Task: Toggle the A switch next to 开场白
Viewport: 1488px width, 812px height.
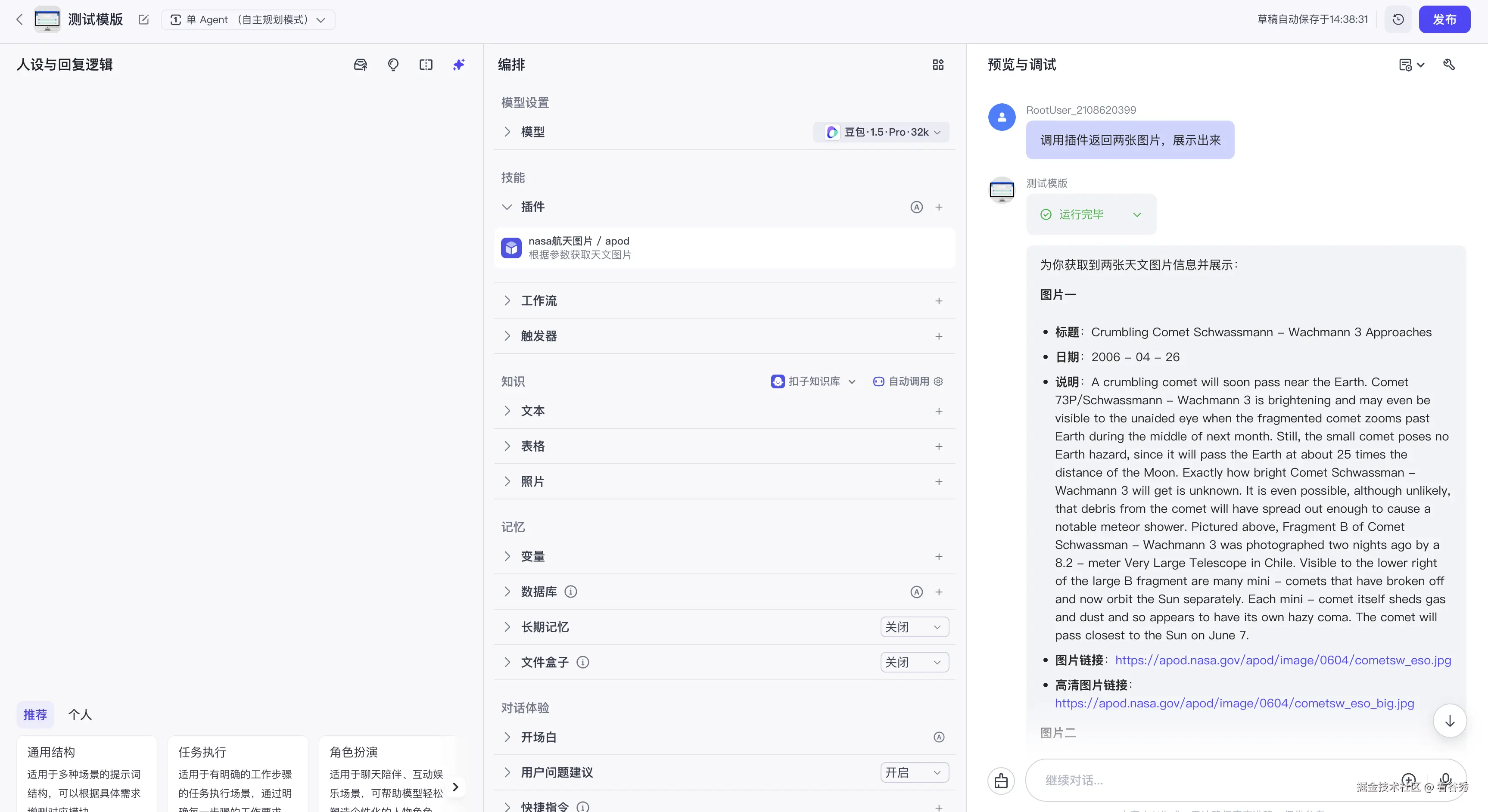Action: (x=939, y=737)
